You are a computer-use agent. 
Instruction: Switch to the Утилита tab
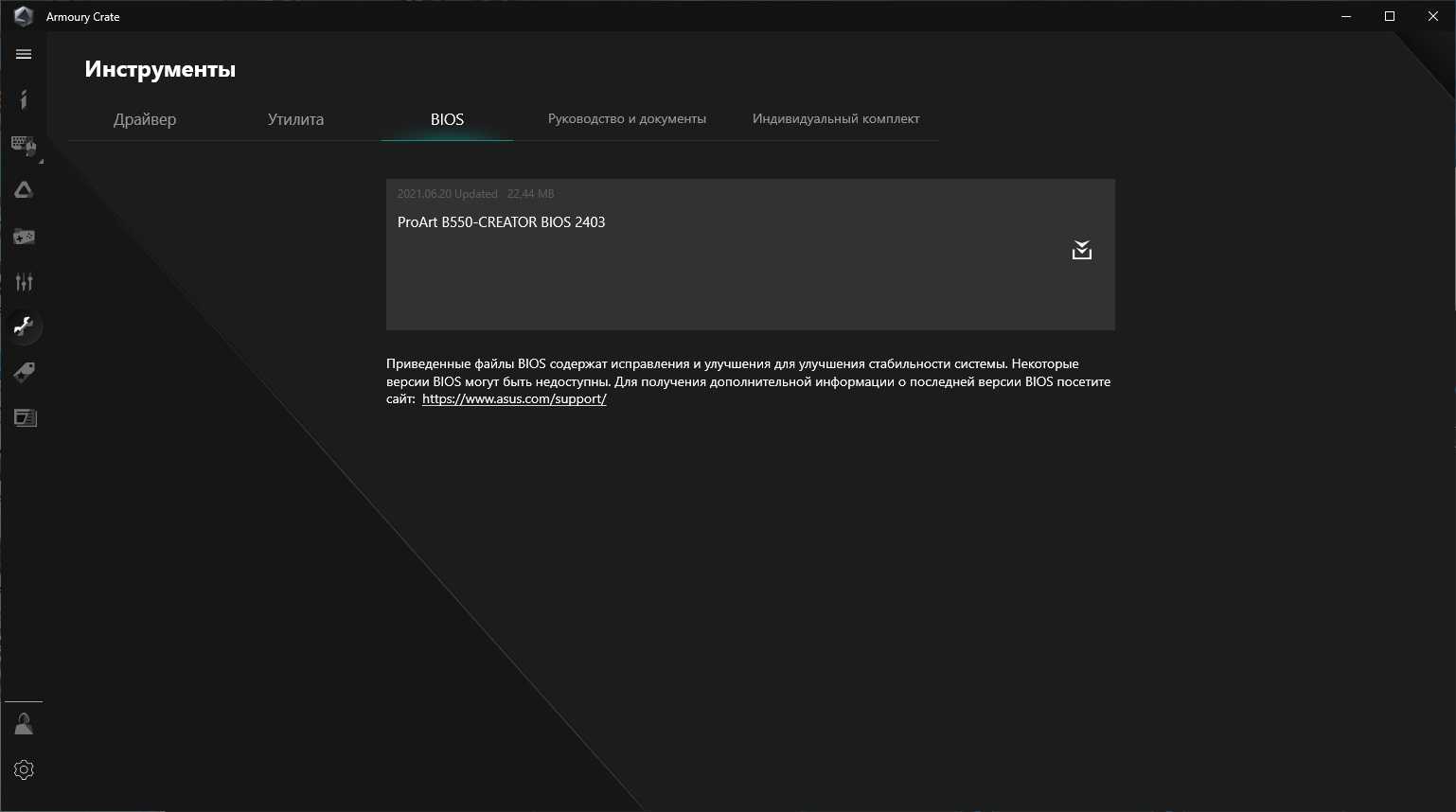[x=295, y=119]
